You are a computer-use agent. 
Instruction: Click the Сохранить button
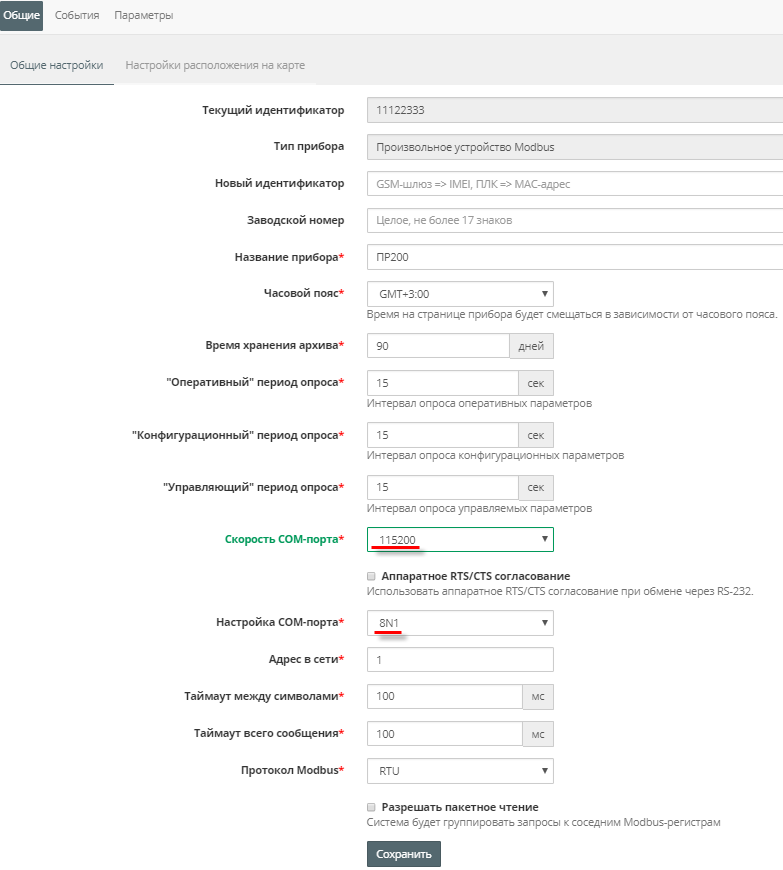pos(403,854)
